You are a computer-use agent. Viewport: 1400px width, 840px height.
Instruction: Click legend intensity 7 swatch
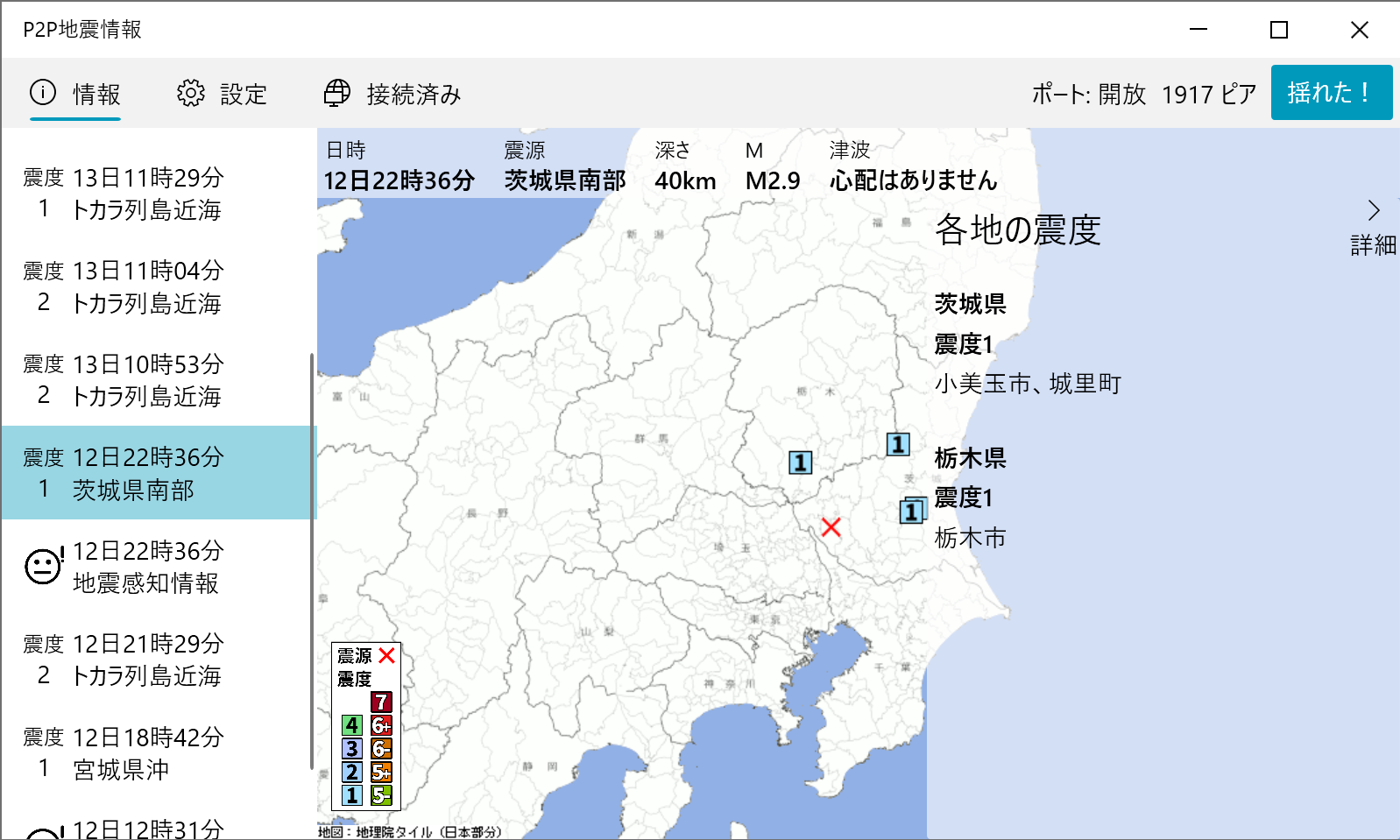[x=381, y=702]
